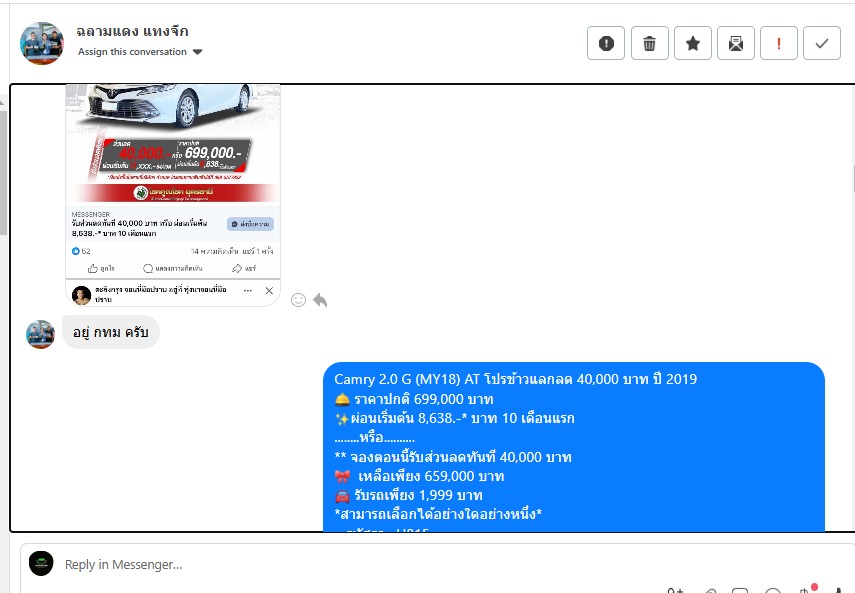The height and width of the screenshot is (593, 855).
Task: Select the blue Camry 2.0 G promotion reply
Action: click(x=574, y=446)
